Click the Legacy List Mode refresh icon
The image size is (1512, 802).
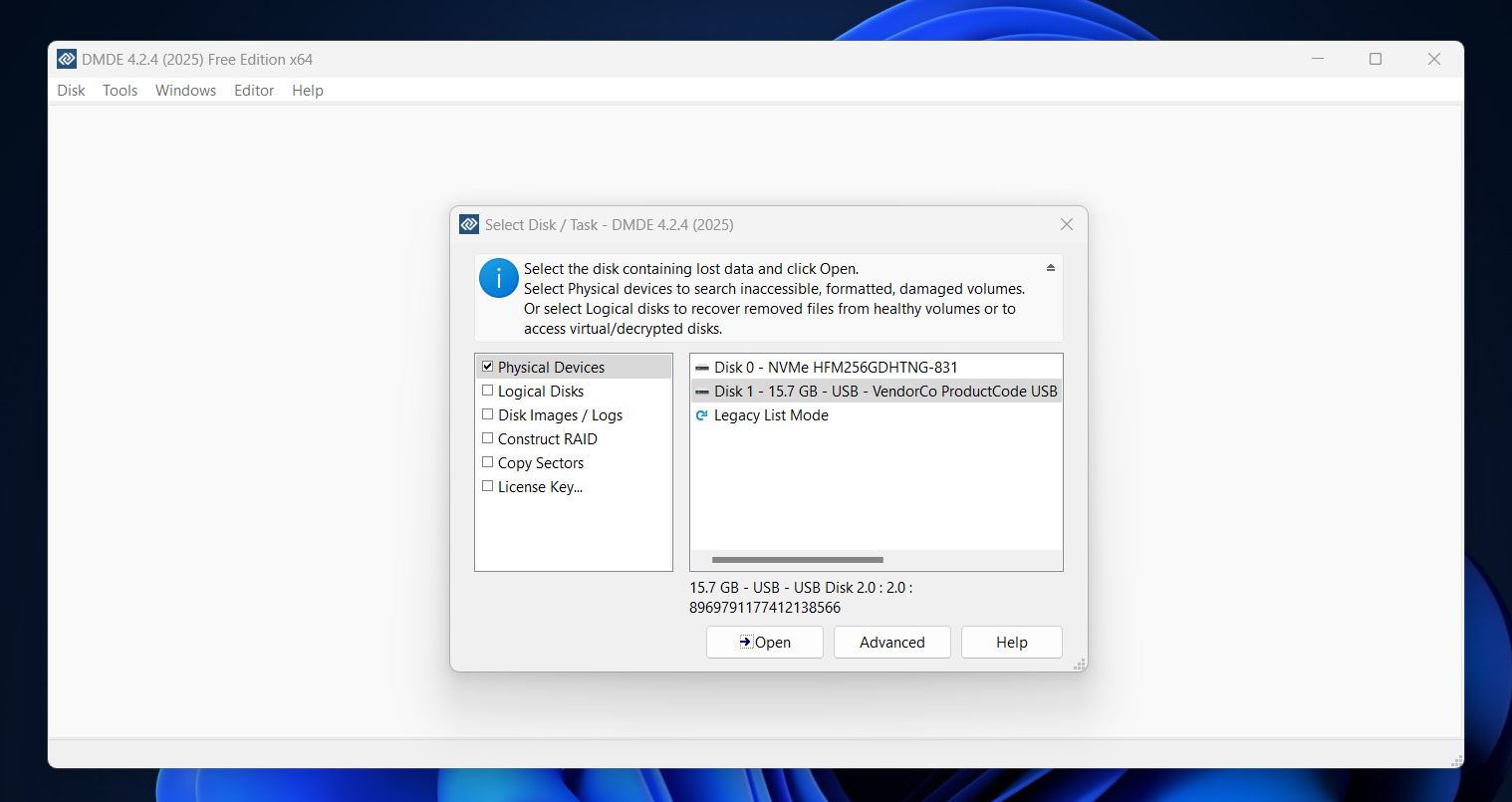(x=701, y=415)
